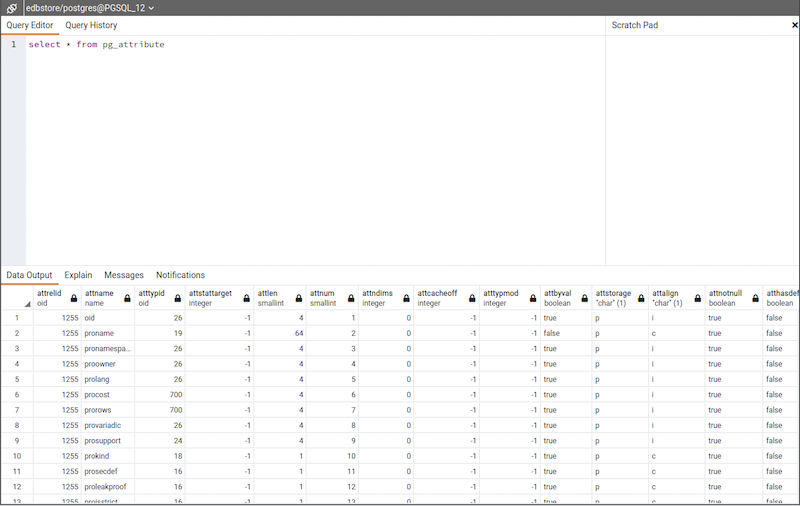Select the attnum column header
Screen dimensions: 800x506
click(332, 298)
